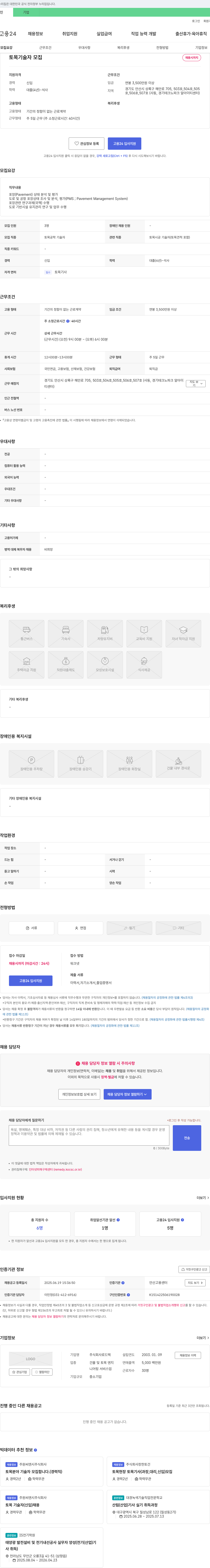Click the top 고용24 입사지원 button
Viewport: 210px width, 1568px height.
(124, 144)
